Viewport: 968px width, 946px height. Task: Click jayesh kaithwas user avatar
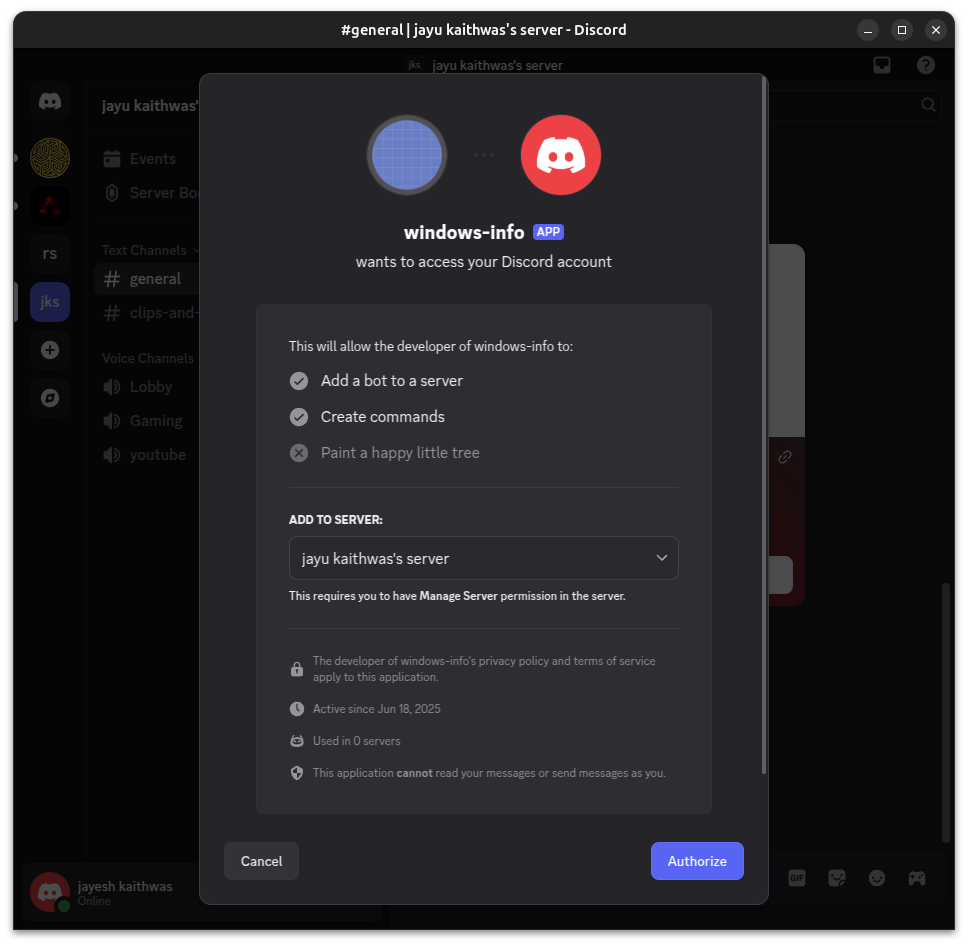pos(50,892)
